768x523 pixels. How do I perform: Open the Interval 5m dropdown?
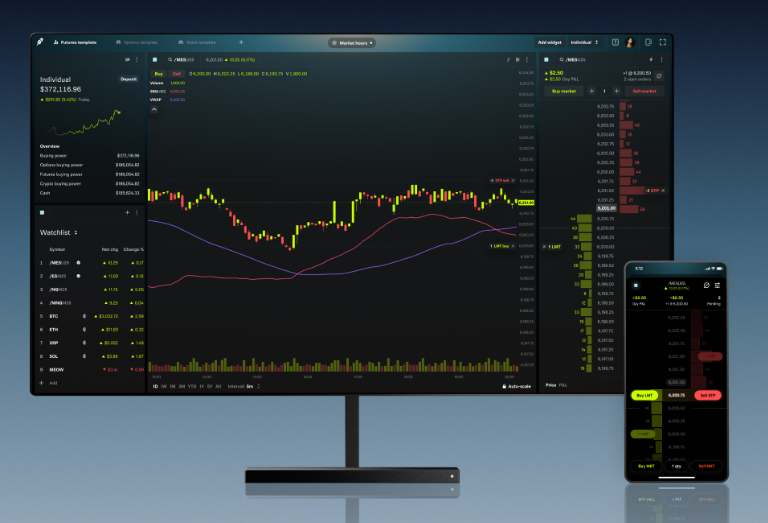(x=244, y=386)
